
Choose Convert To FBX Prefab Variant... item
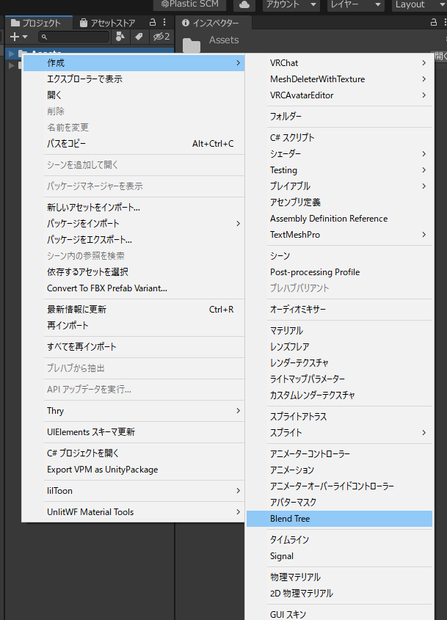(x=134, y=288)
